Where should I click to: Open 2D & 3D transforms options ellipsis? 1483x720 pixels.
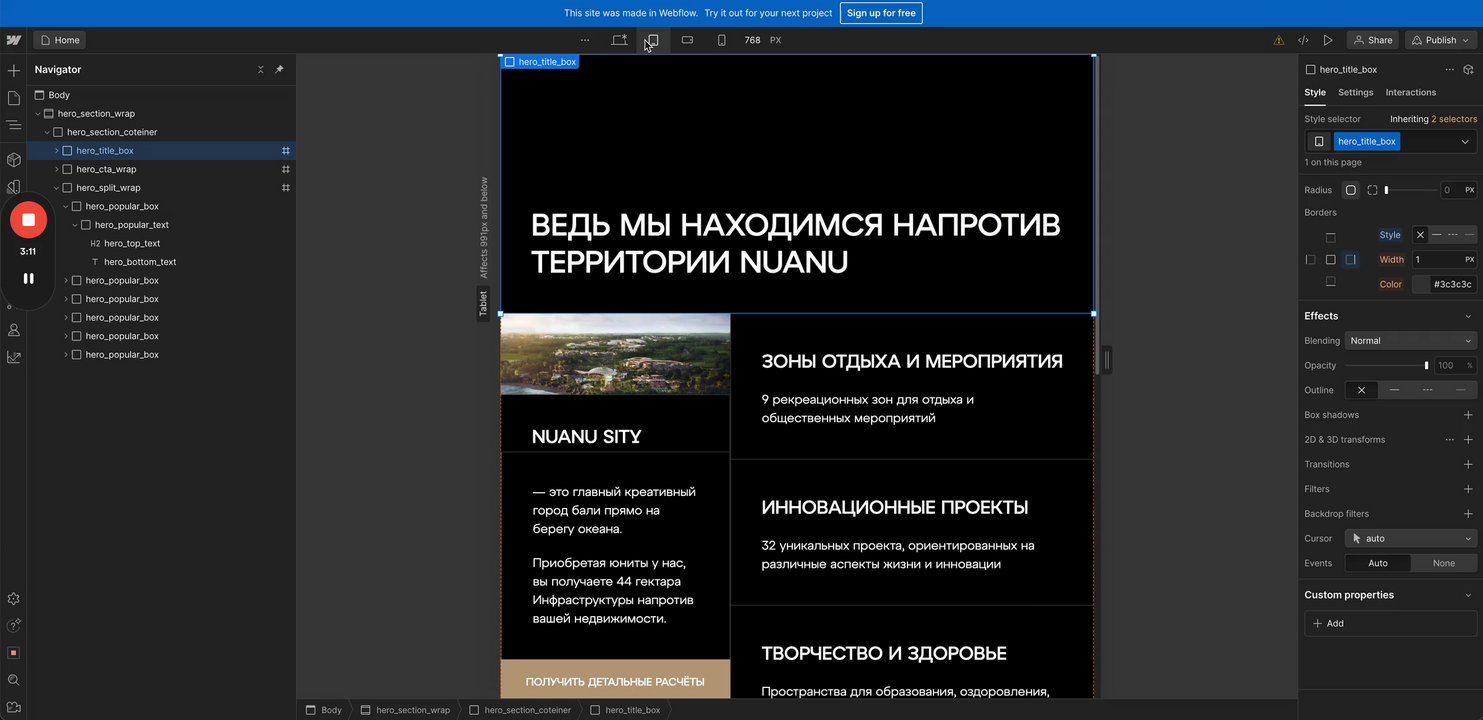(x=1449, y=440)
